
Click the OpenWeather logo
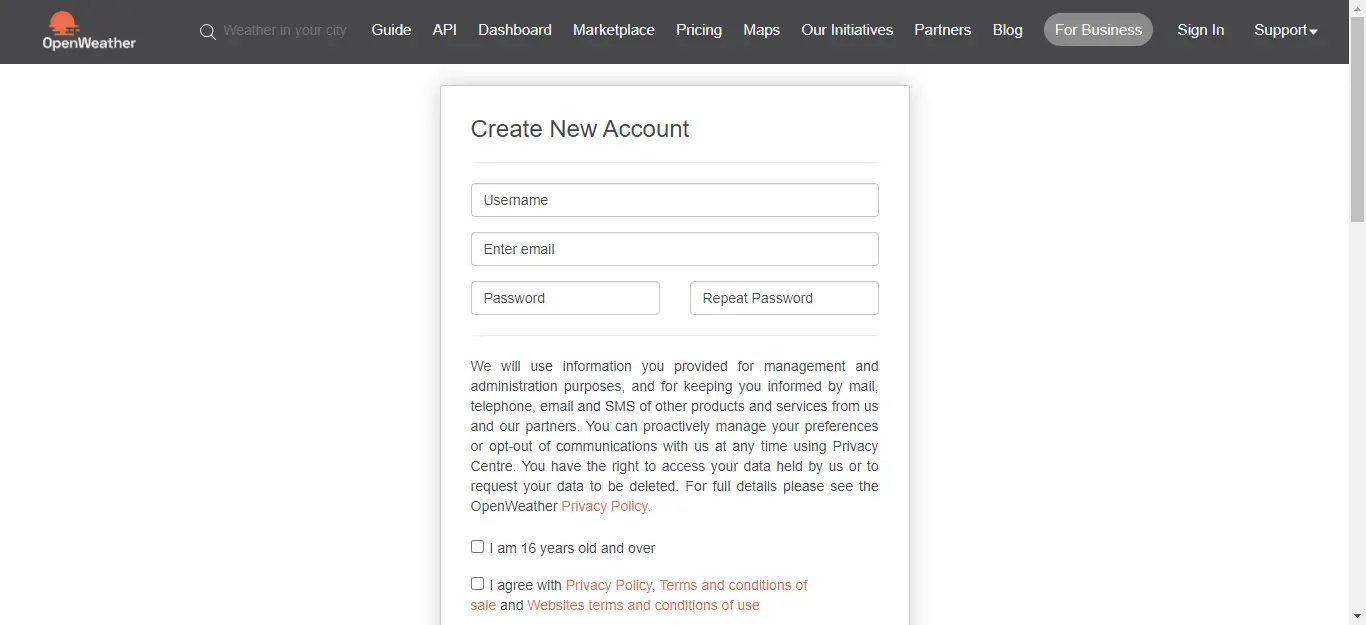coord(89,31)
